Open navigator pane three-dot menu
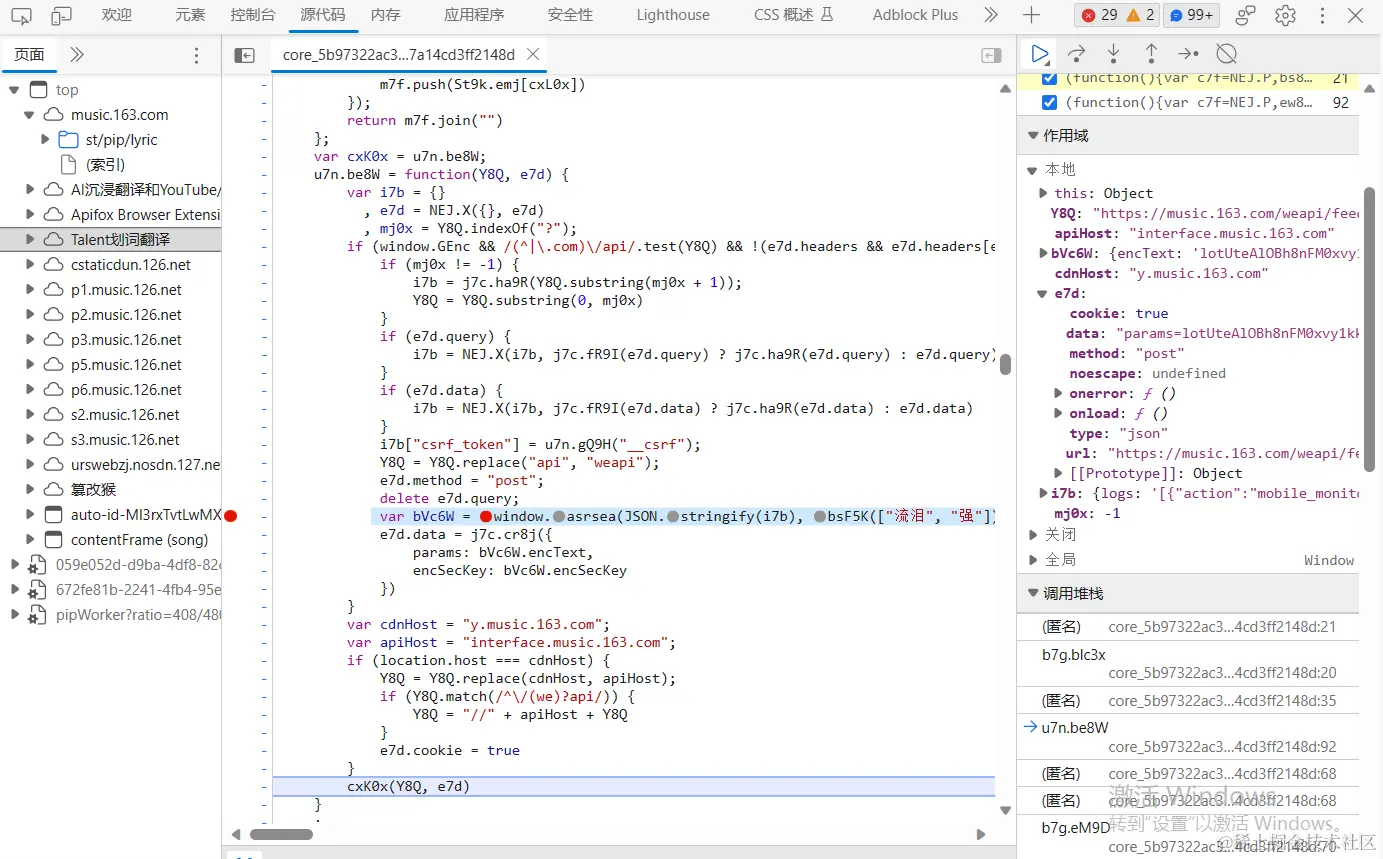 pos(196,55)
